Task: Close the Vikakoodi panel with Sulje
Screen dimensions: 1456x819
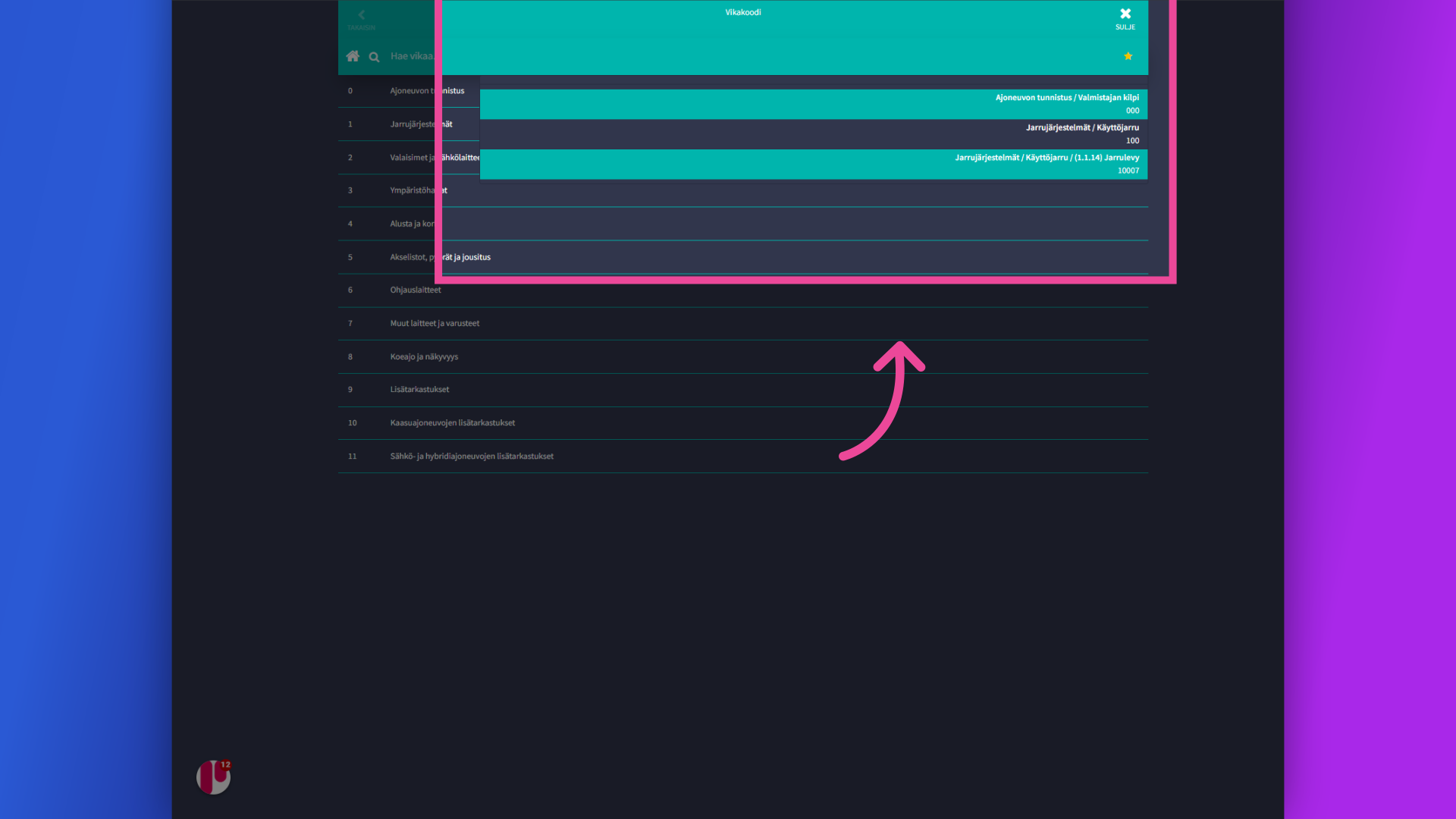Action: click(x=1125, y=19)
